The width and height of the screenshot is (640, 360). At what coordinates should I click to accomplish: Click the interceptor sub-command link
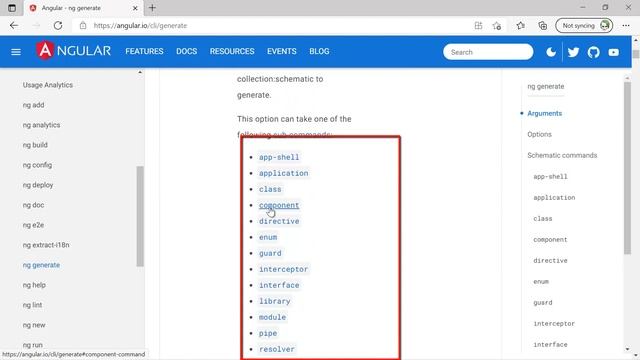[283, 269]
